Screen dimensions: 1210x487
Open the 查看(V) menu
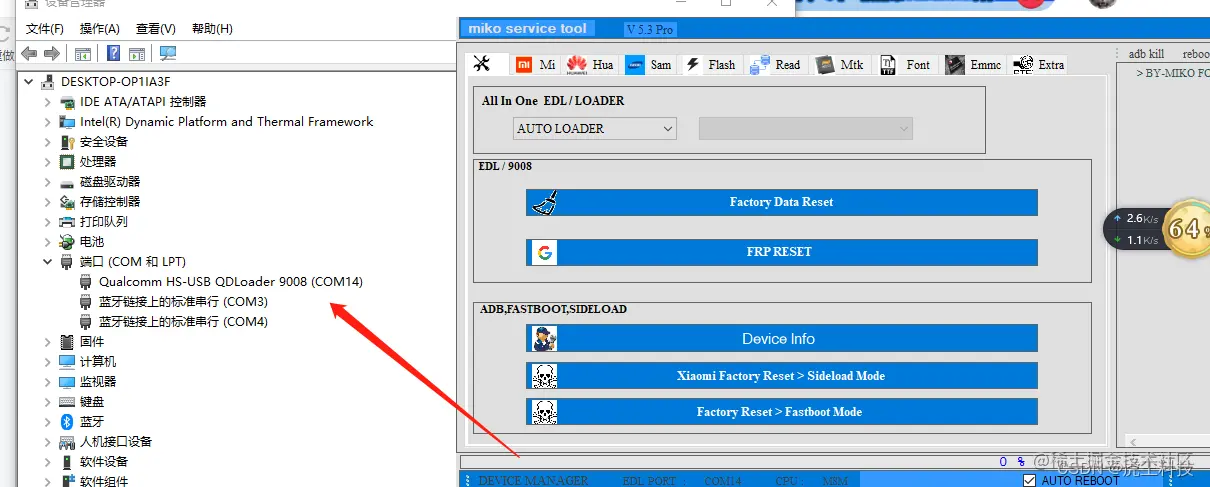point(156,29)
